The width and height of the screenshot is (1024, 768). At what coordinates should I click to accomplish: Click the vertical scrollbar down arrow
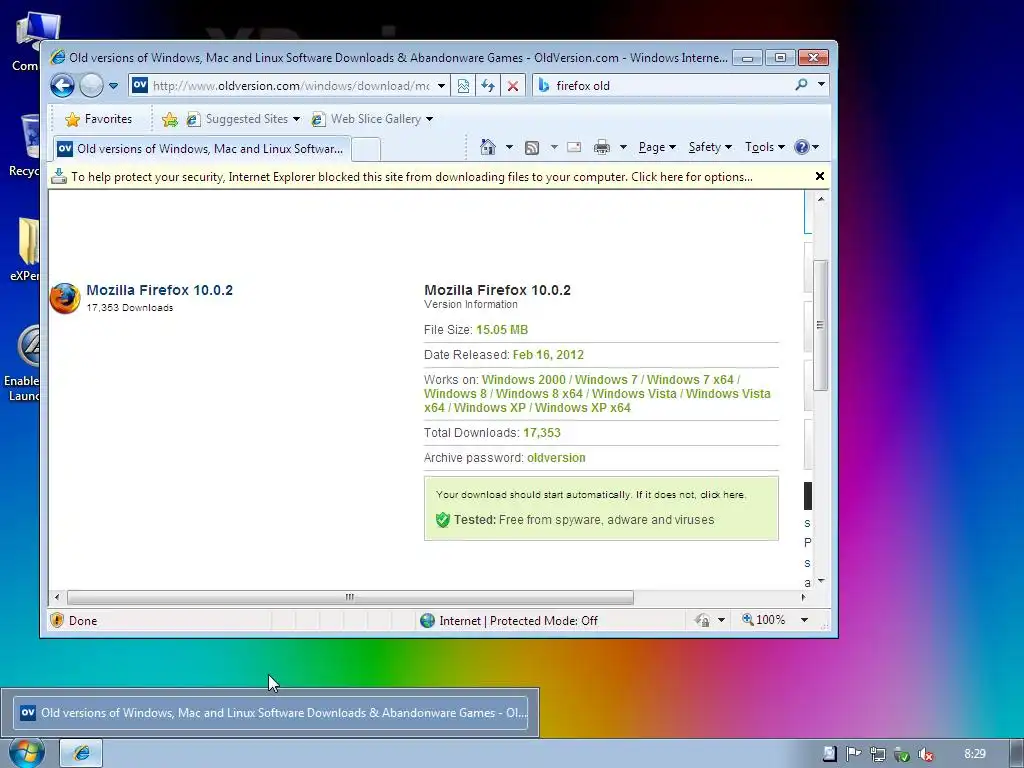tap(821, 581)
